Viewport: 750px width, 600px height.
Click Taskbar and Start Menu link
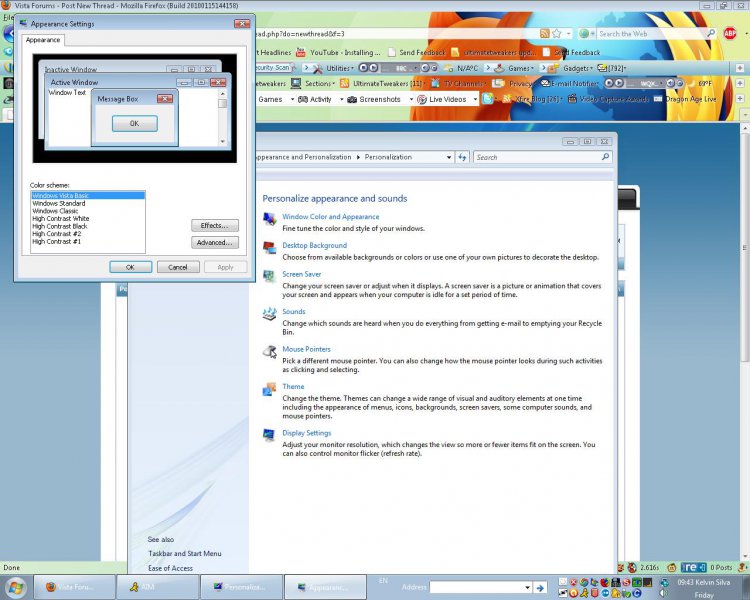185,554
